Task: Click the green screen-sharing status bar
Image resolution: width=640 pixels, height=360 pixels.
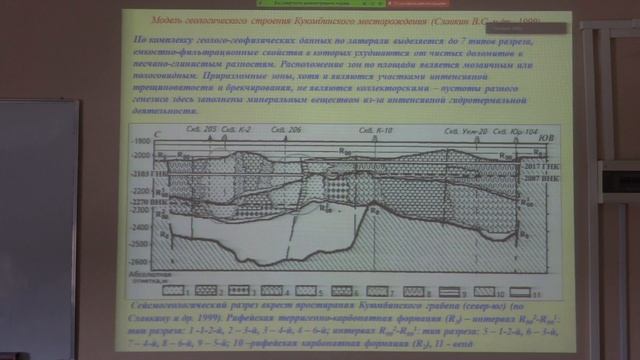Action: pos(321,3)
